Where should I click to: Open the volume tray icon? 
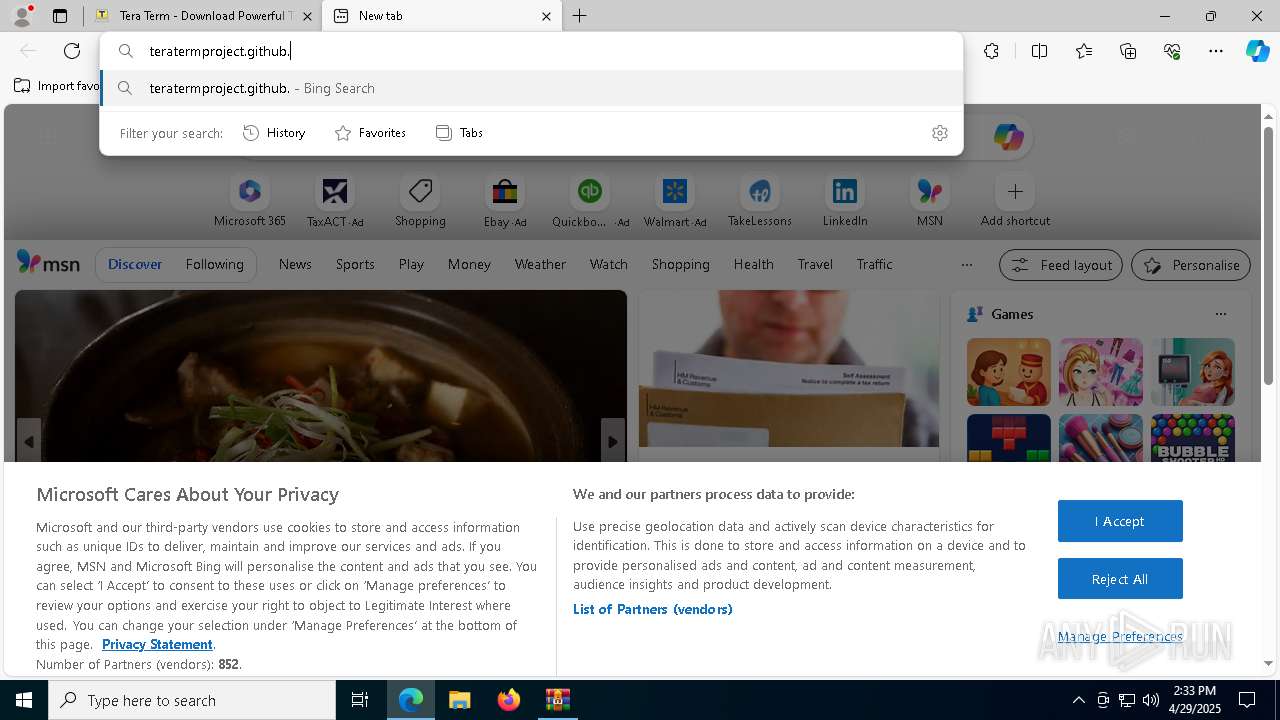1151,700
